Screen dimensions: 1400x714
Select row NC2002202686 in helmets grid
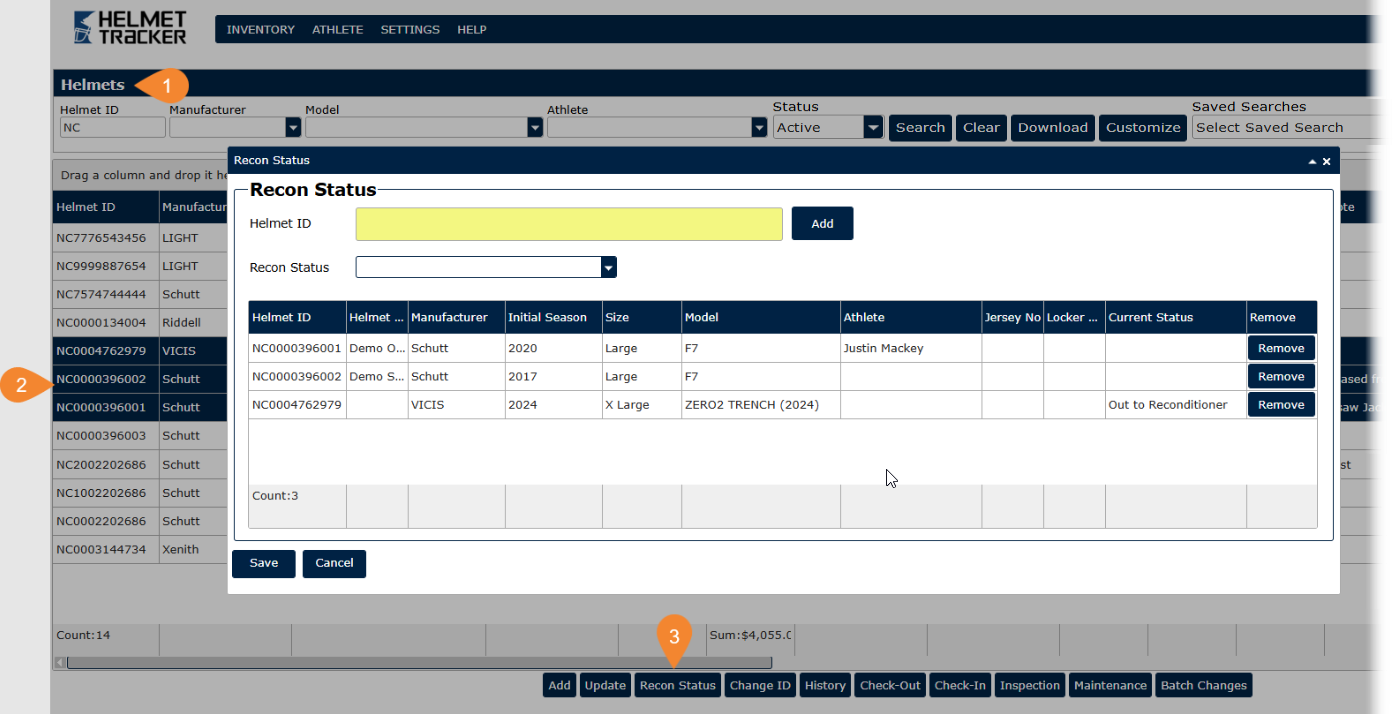(x=140, y=465)
